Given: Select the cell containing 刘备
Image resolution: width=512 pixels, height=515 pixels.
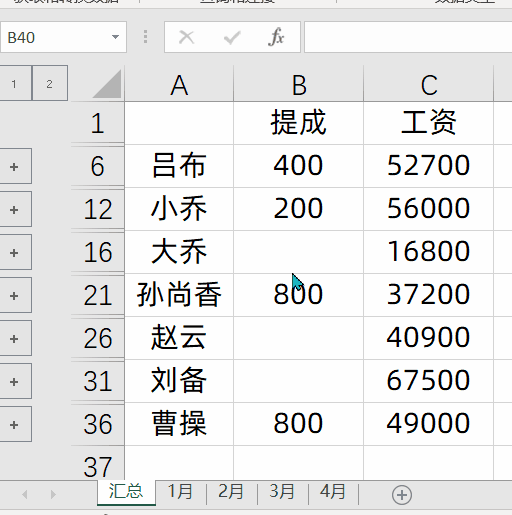Looking at the screenshot, I should [x=179, y=381].
